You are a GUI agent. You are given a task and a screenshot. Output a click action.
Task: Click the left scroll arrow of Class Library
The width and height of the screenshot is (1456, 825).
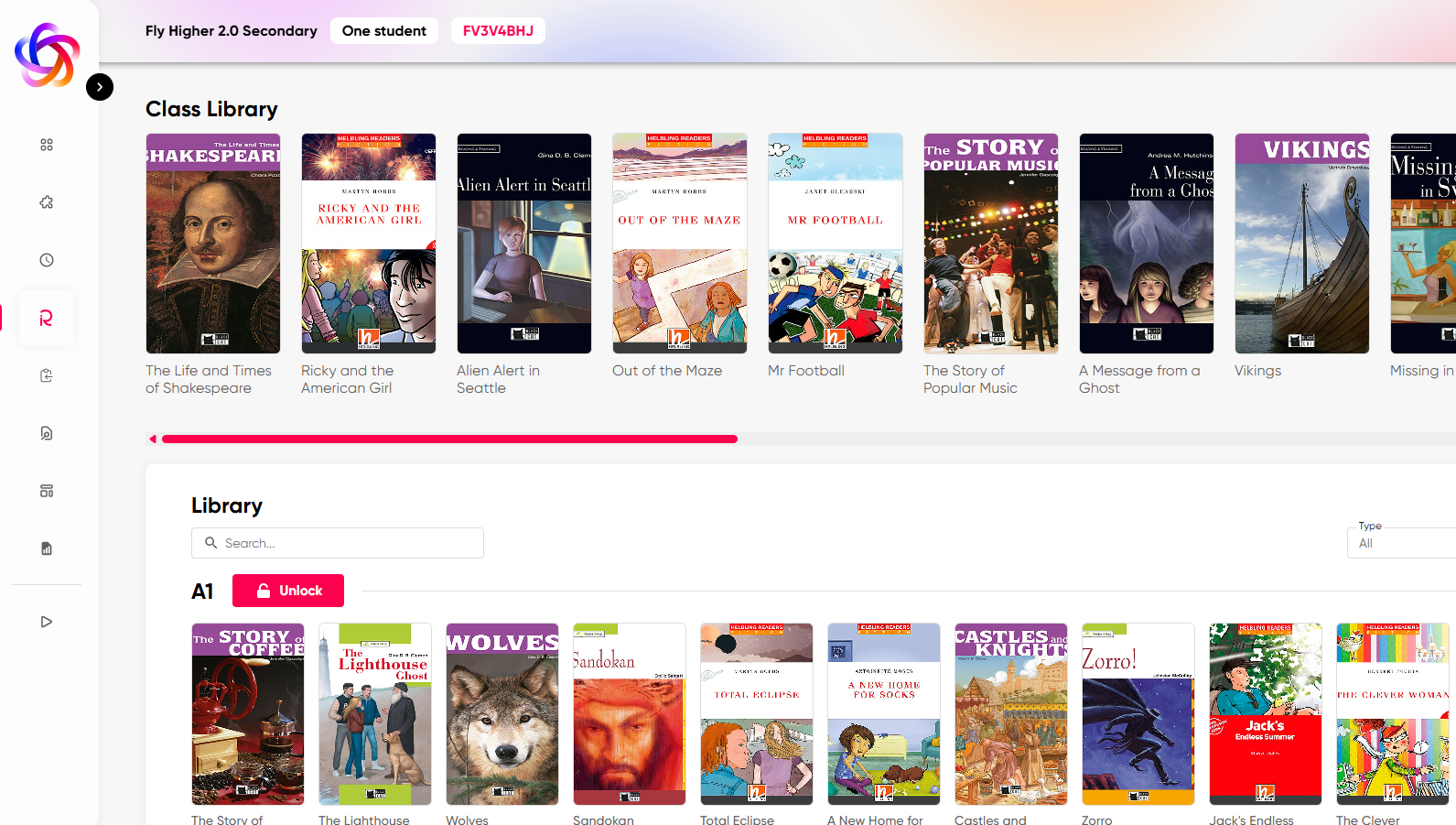pos(153,440)
